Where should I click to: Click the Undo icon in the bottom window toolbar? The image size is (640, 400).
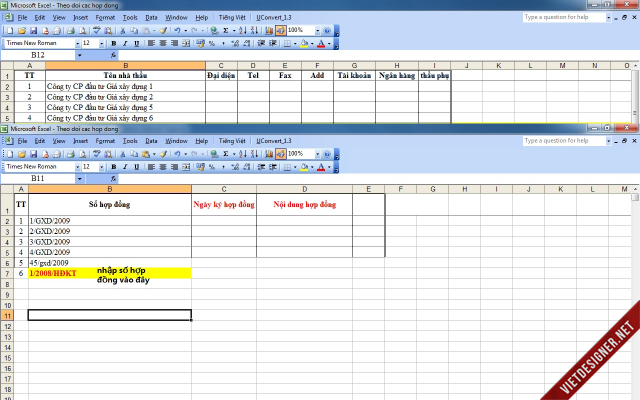tap(177, 154)
